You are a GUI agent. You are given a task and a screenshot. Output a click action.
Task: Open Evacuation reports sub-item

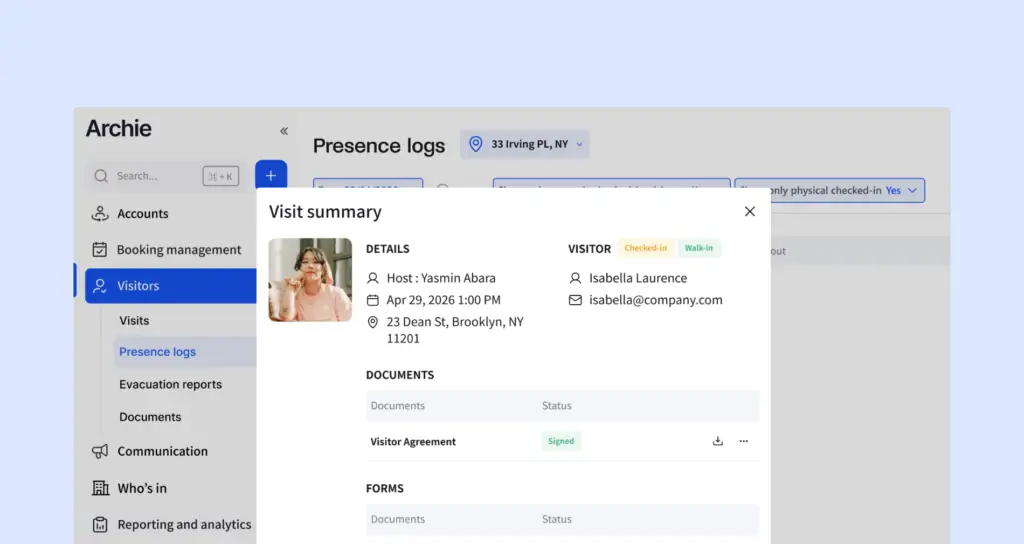click(x=170, y=384)
